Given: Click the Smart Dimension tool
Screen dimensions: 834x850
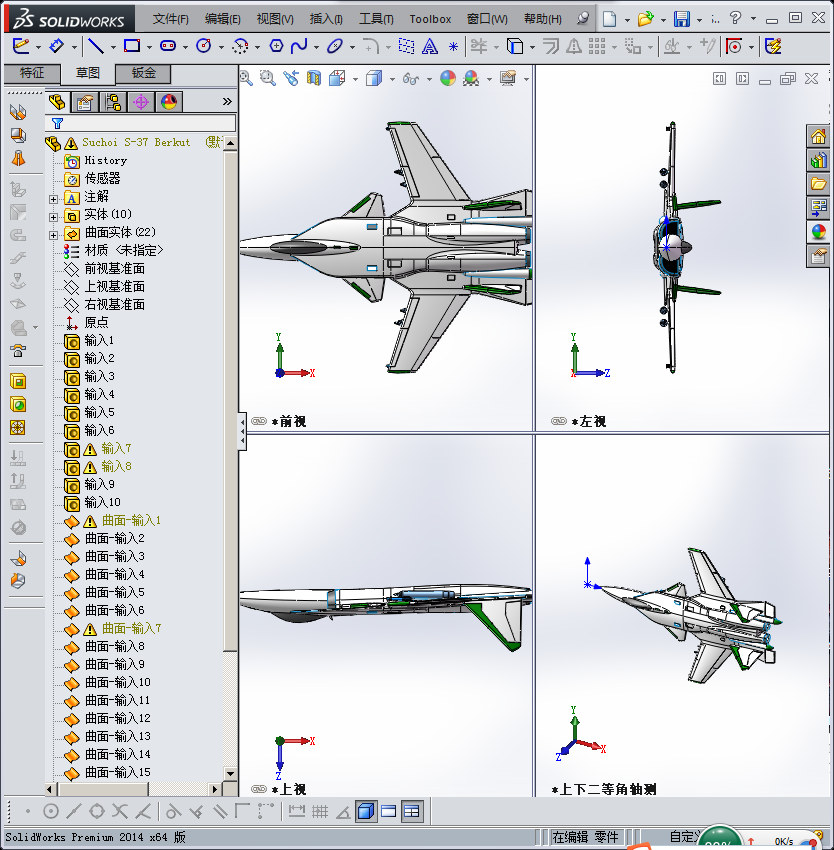Looking at the screenshot, I should tap(56, 47).
